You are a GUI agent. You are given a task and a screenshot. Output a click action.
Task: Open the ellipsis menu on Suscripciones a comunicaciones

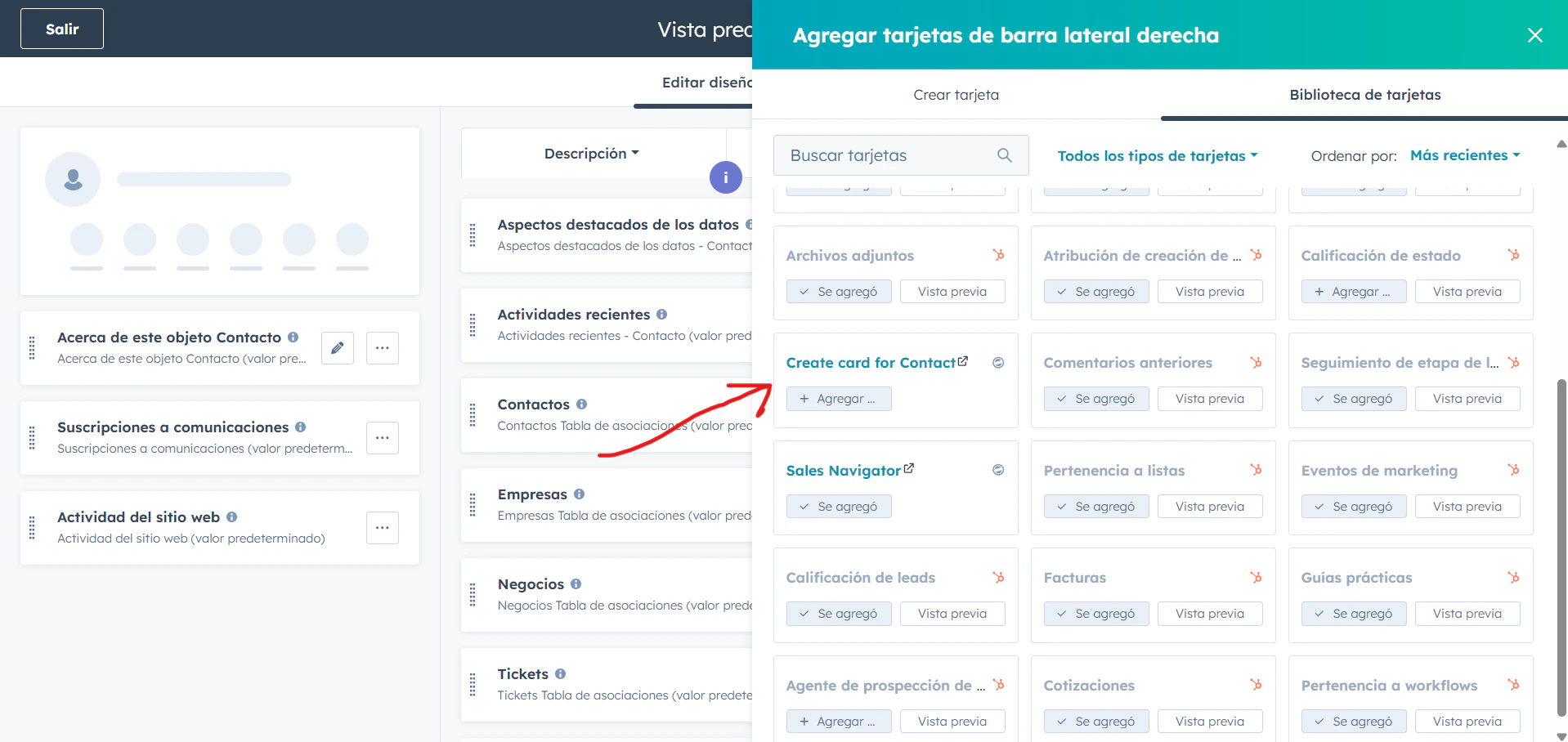tap(382, 438)
